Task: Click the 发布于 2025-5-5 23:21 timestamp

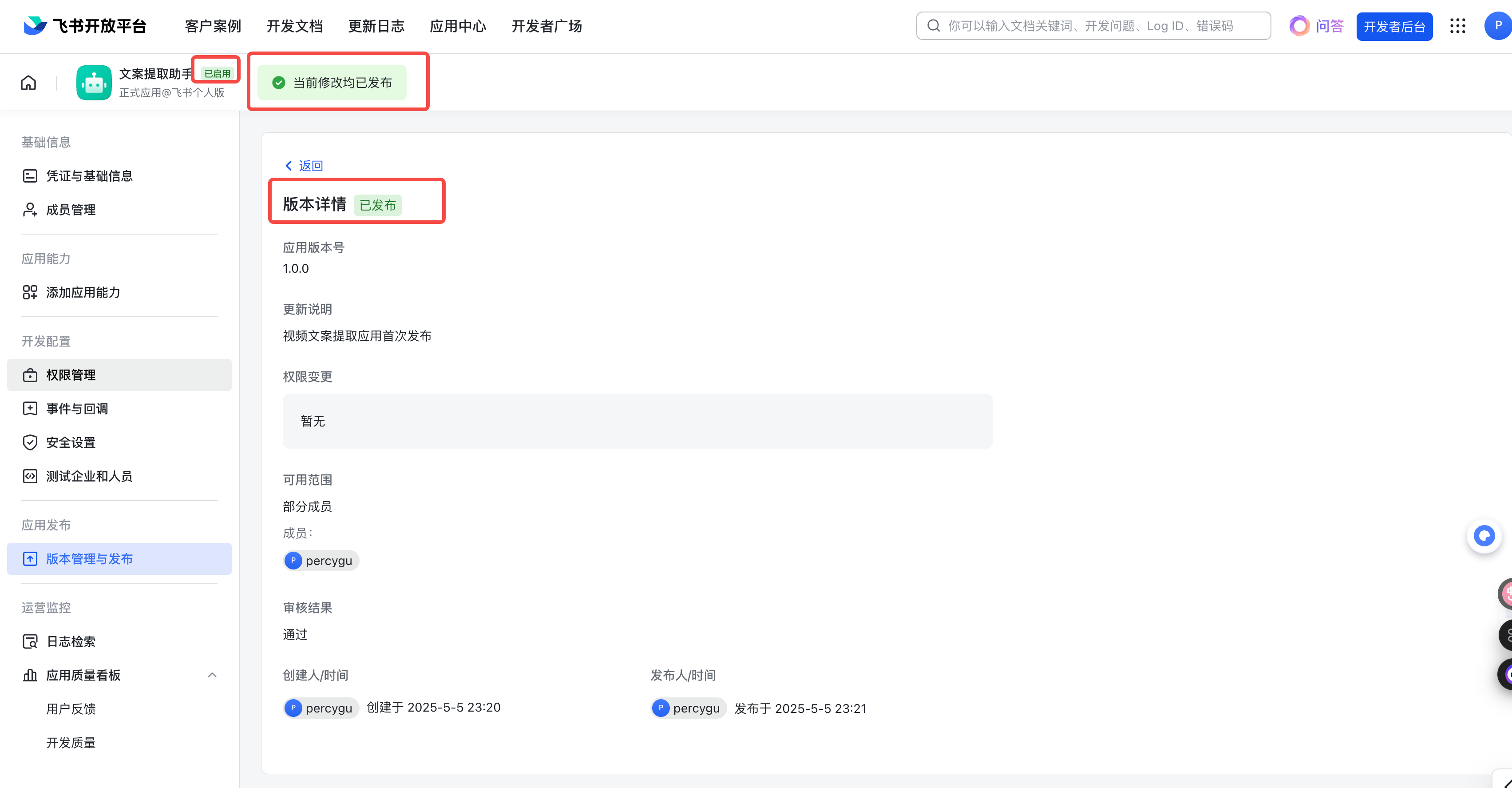Action: point(800,708)
